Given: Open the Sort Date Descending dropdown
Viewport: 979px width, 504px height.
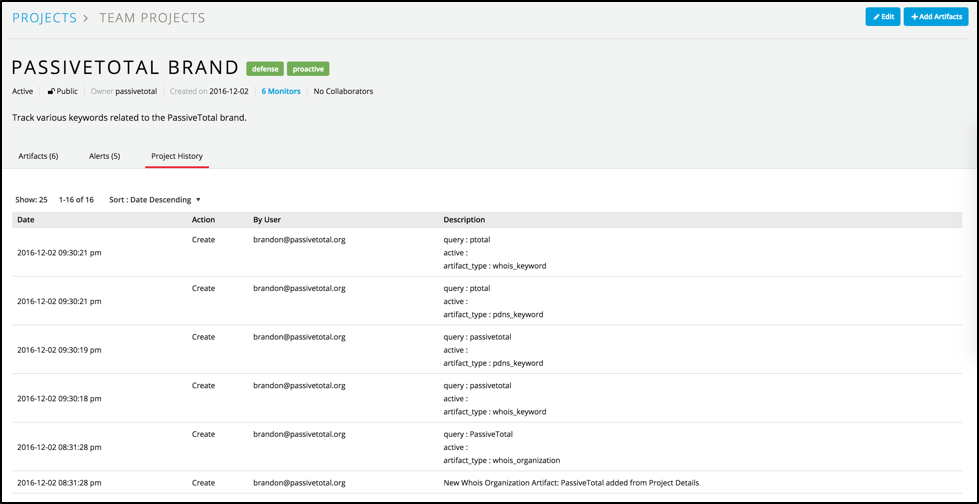Looking at the screenshot, I should [x=155, y=200].
